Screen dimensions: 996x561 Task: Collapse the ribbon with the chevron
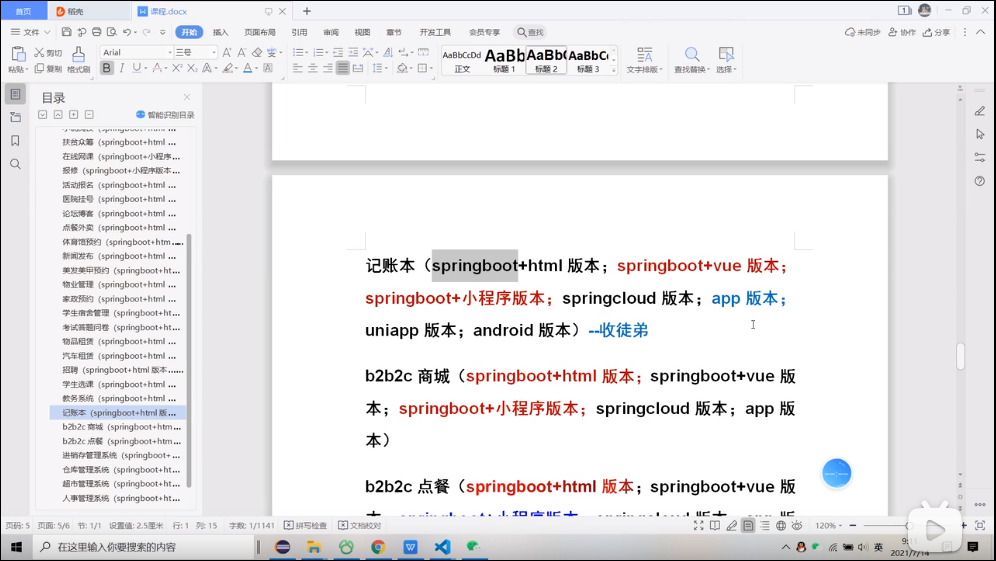click(x=981, y=32)
